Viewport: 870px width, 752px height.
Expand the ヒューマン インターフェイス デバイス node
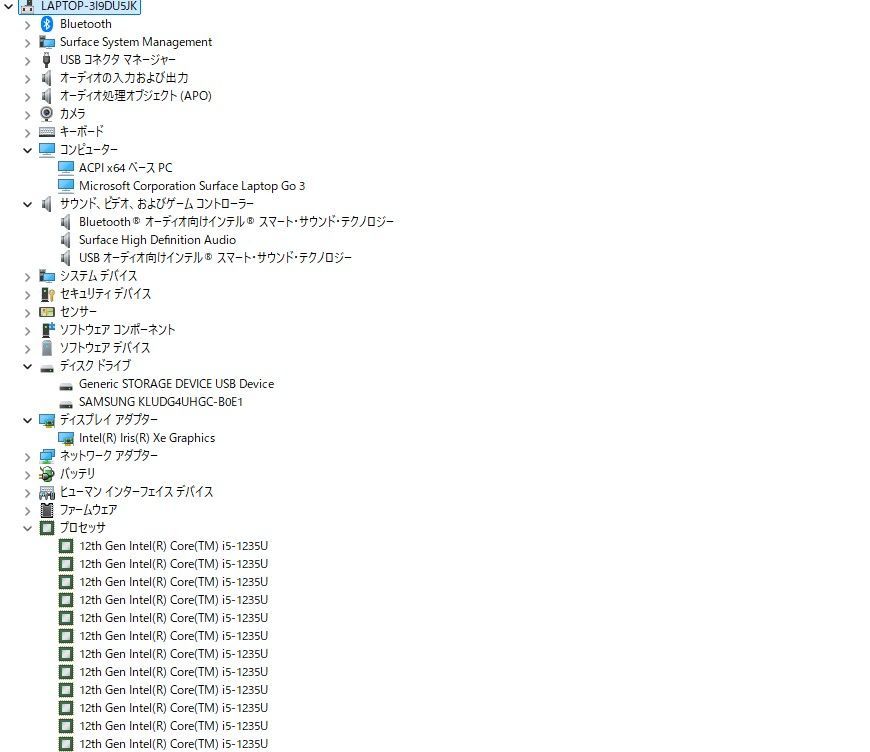coord(27,491)
